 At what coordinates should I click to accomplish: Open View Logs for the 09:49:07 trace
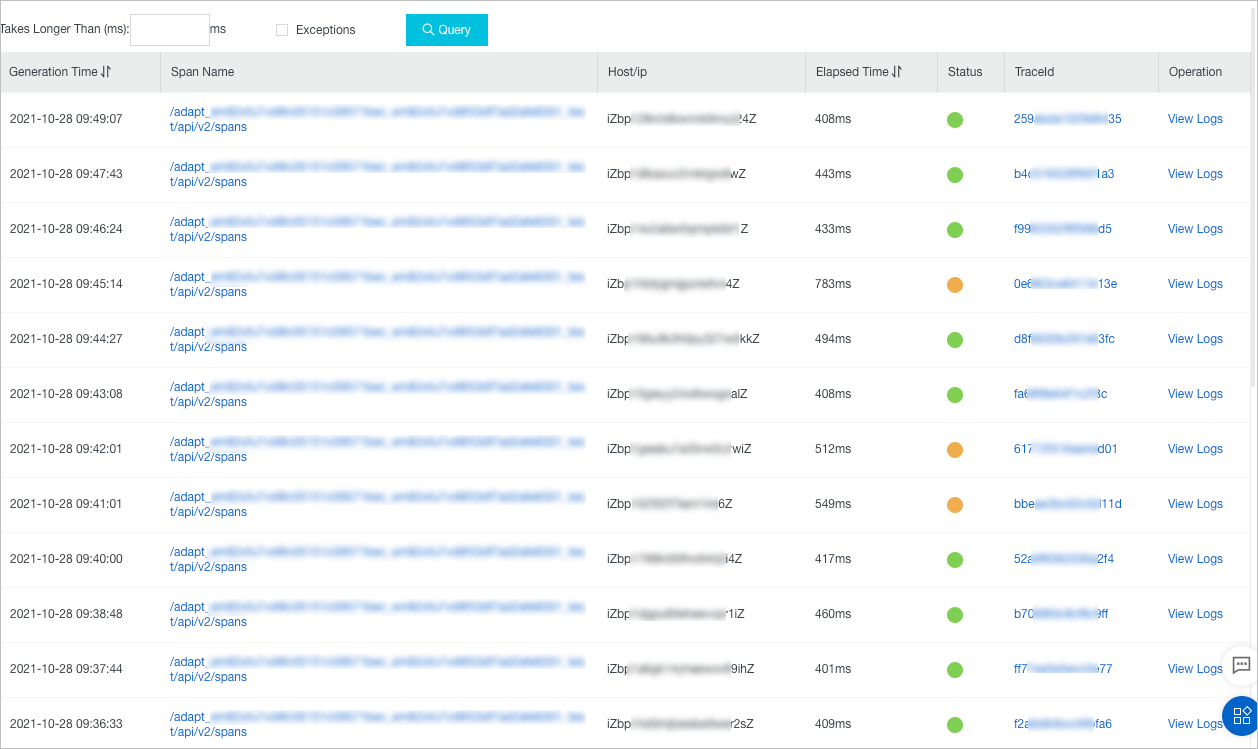[1195, 118]
